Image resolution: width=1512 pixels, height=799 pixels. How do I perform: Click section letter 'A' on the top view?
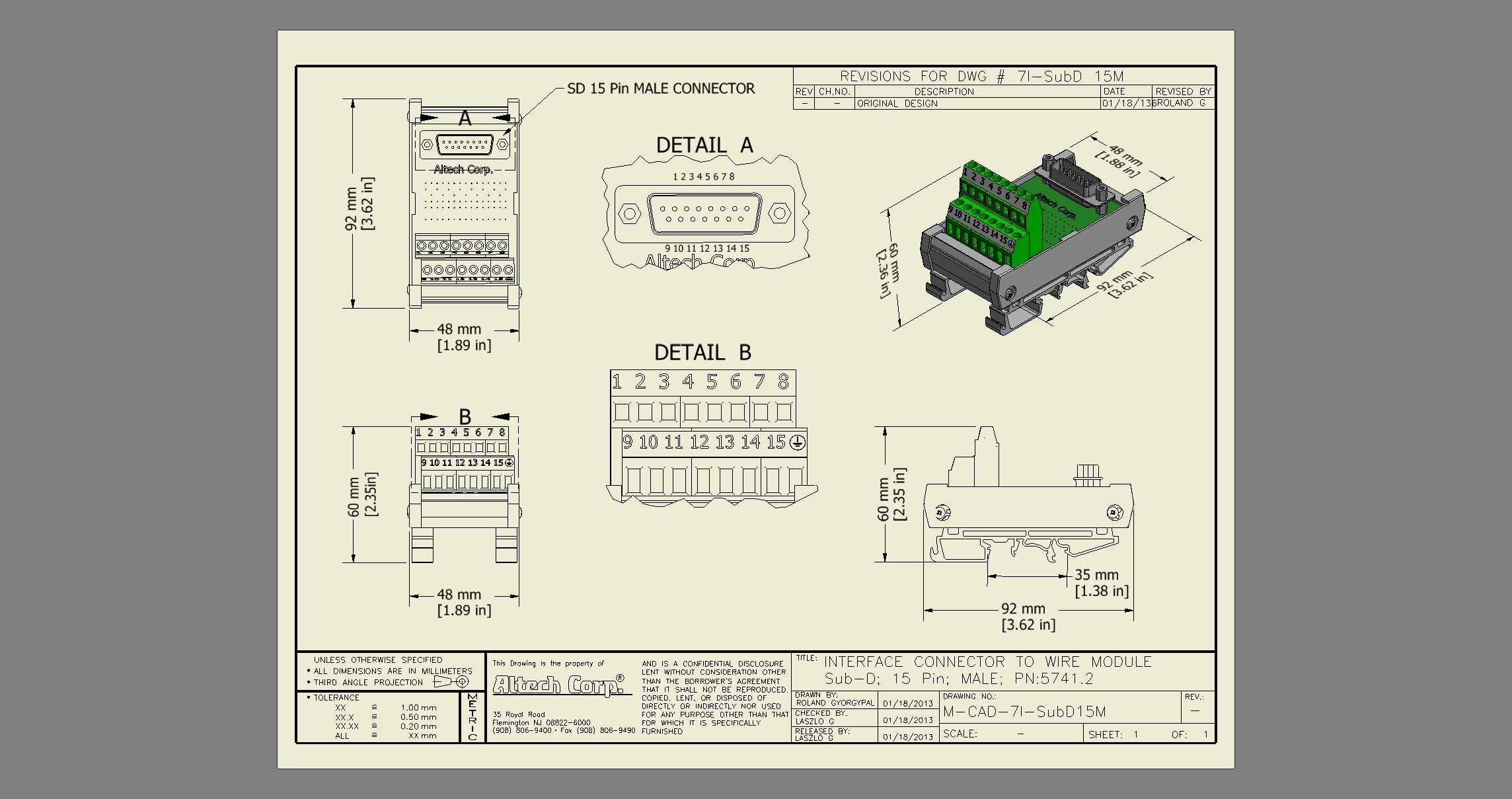point(465,118)
